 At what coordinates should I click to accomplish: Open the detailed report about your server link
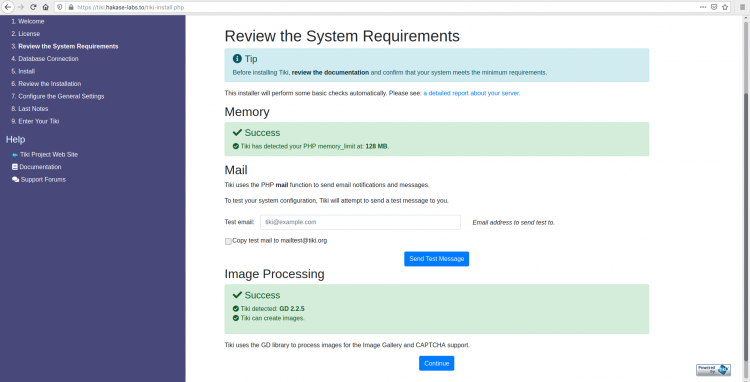coord(471,93)
